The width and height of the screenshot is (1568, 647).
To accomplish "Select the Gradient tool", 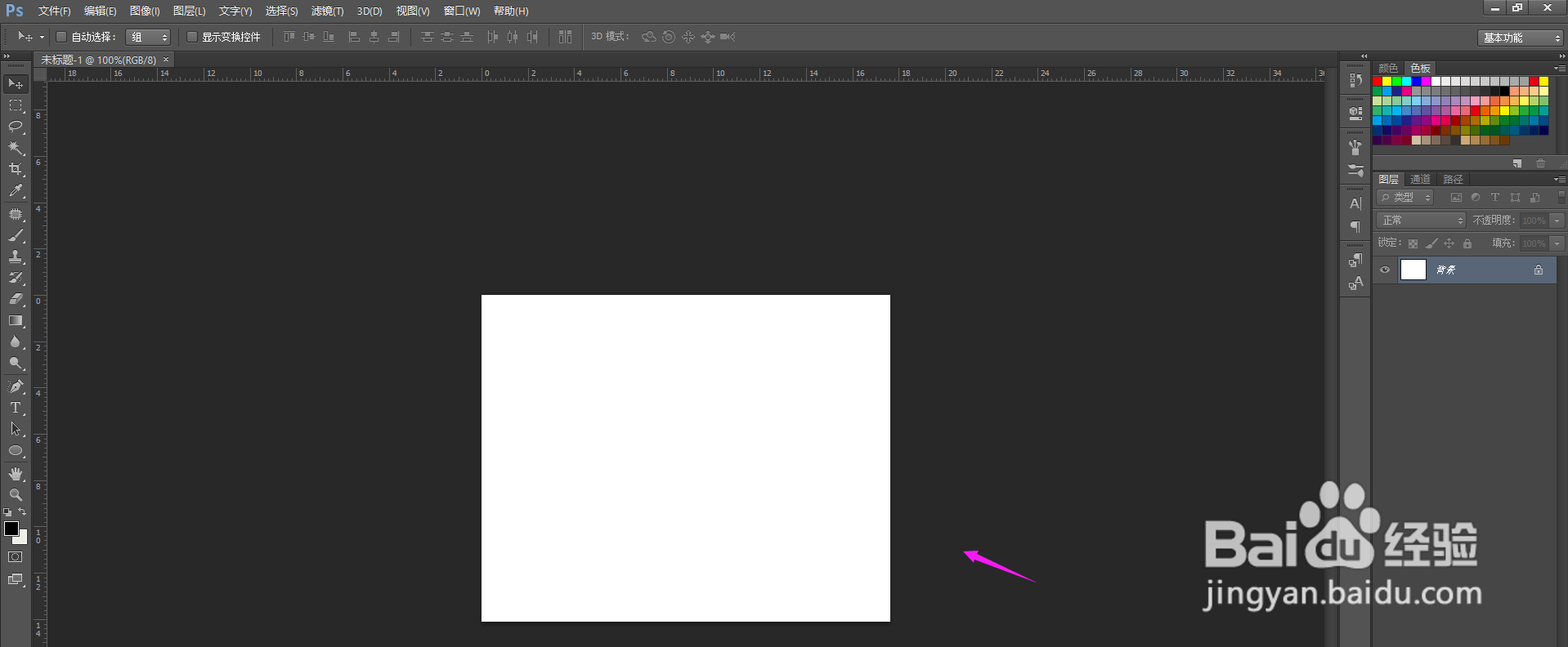I will tap(16, 320).
